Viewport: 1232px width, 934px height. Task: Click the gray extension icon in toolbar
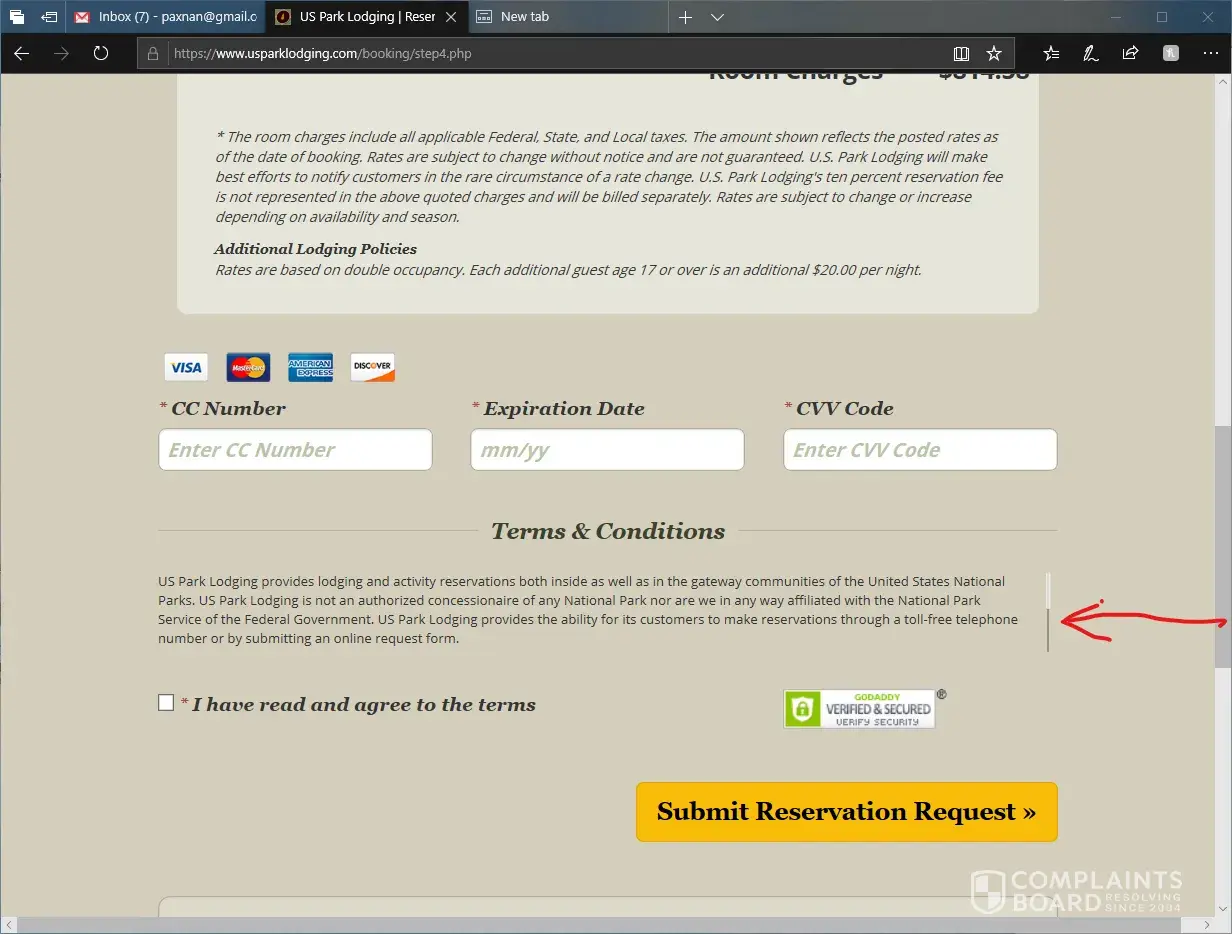click(x=1170, y=54)
